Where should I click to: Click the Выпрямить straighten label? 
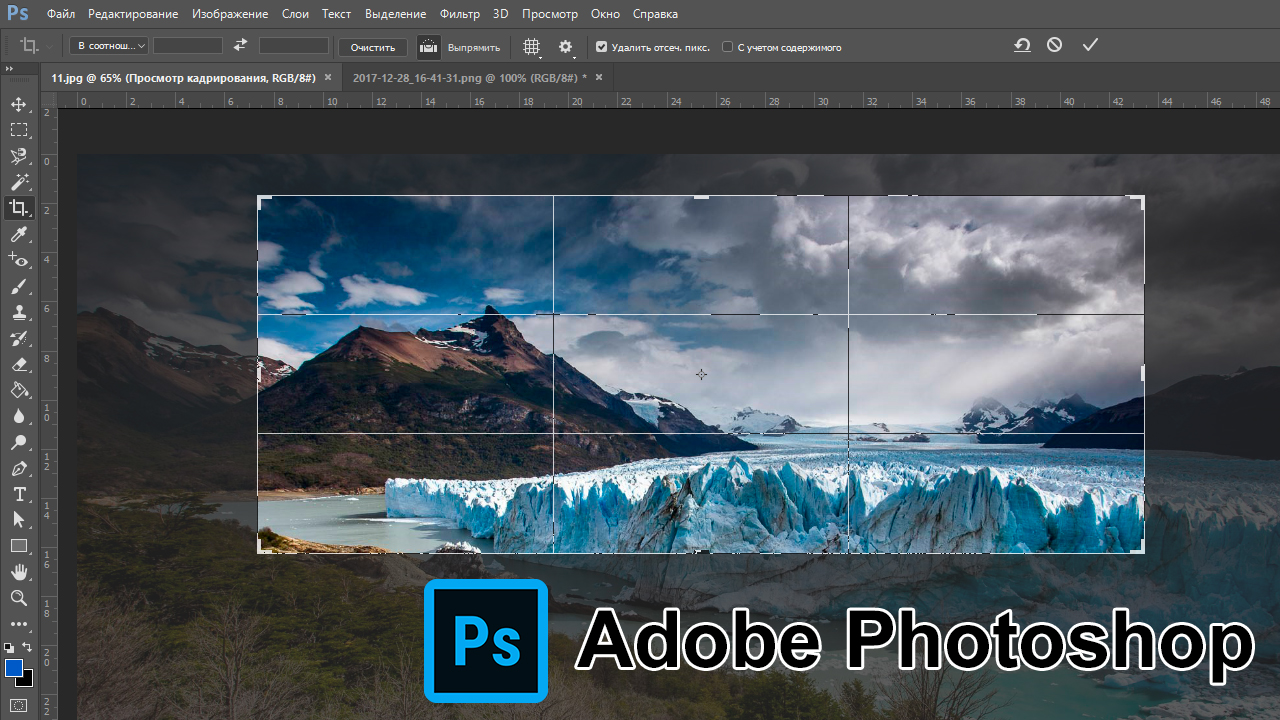point(474,47)
